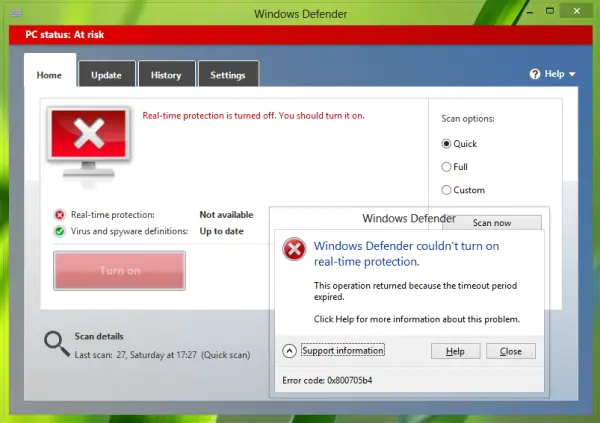Click the "PC status: At risk" banner text
The height and width of the screenshot is (423, 600).
(x=65, y=34)
